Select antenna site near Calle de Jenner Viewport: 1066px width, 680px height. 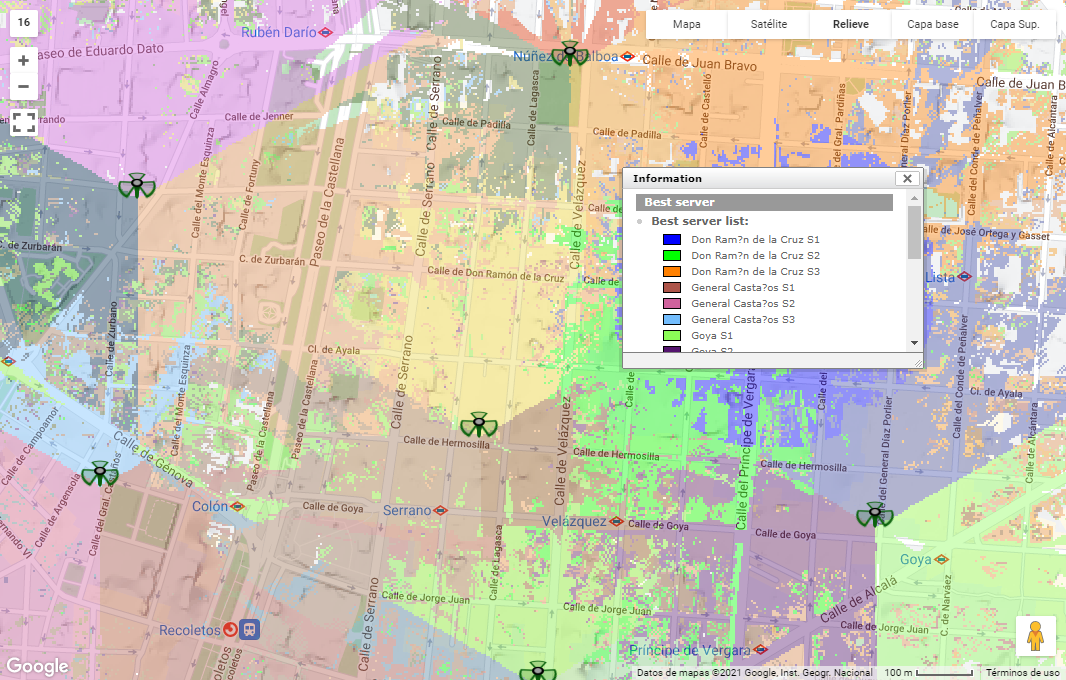tap(137, 185)
